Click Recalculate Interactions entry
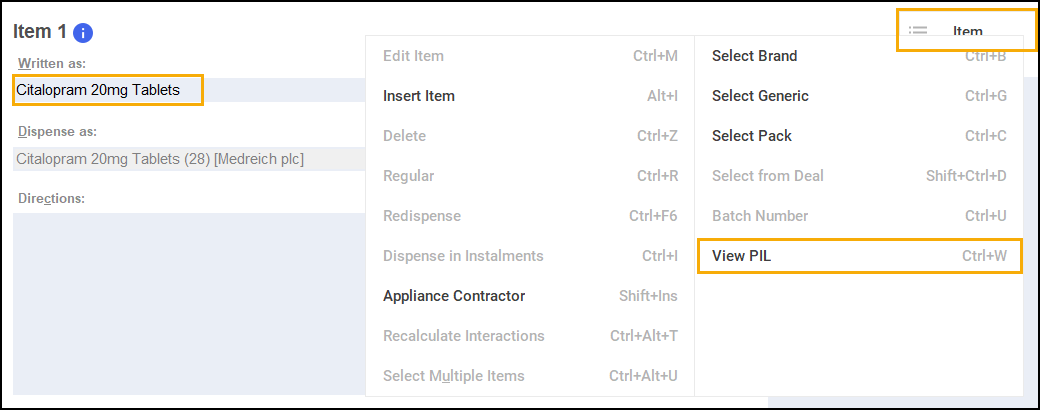The image size is (1040, 410). [530, 336]
